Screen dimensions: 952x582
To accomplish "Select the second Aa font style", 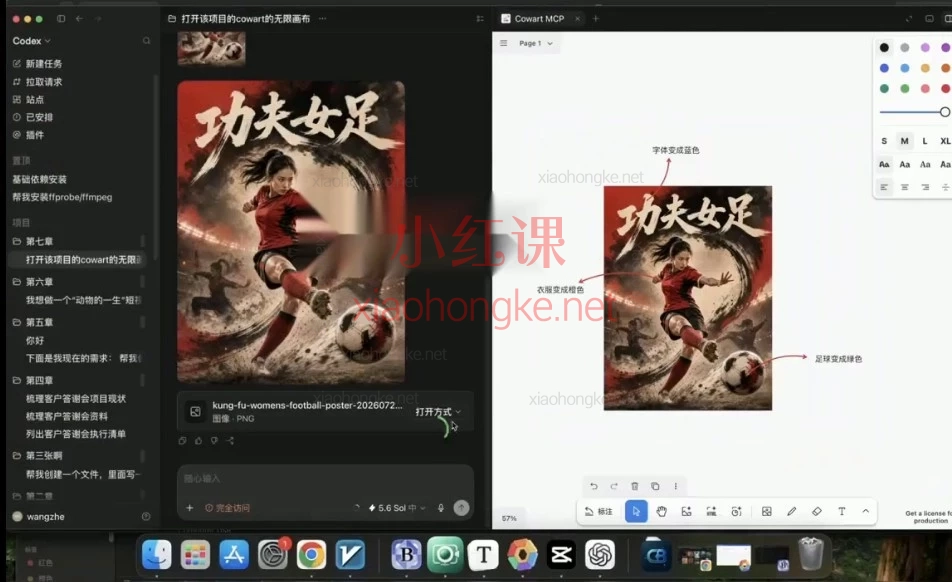I will 905,164.
